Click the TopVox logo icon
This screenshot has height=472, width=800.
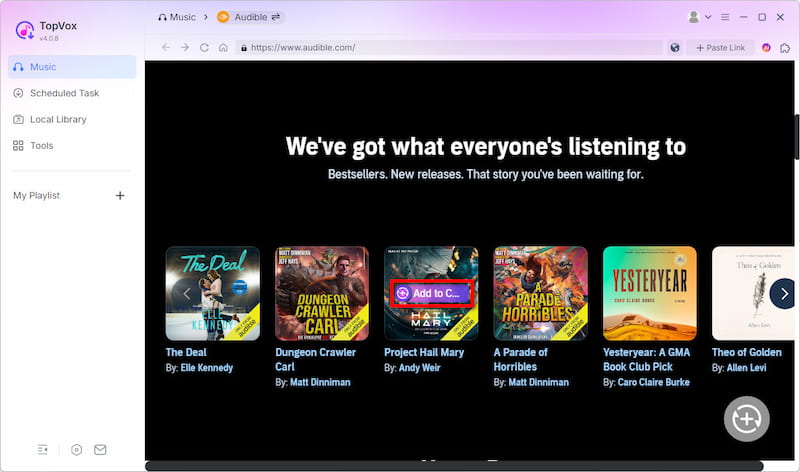click(24, 30)
